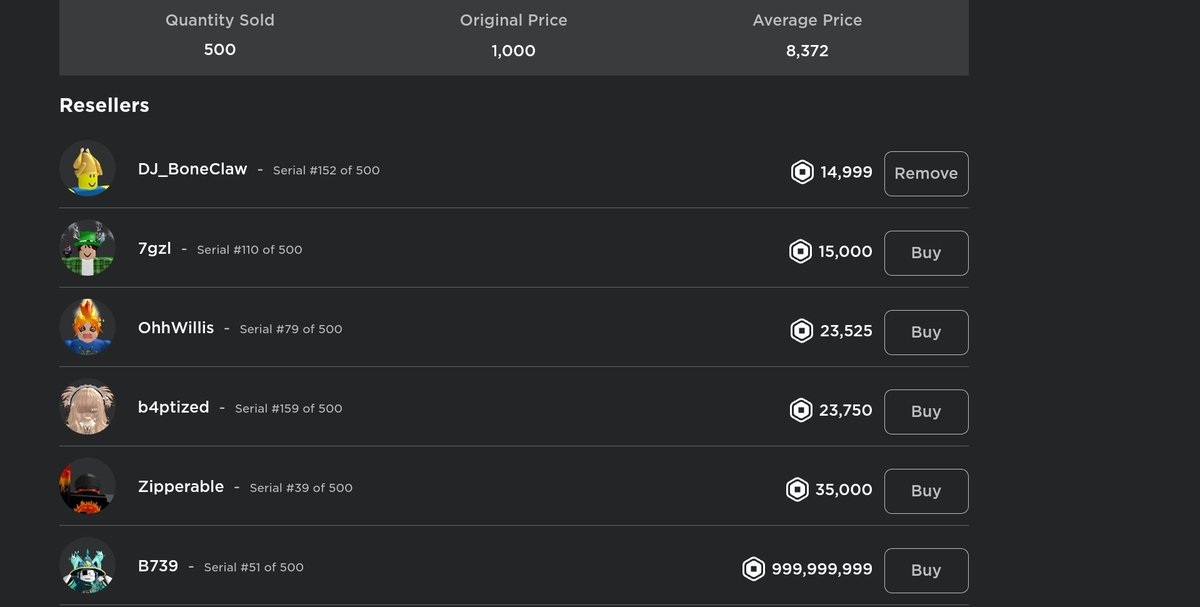1200x607 pixels.
Task: Click Robux icon beside 23,525 price
Action: click(x=802, y=331)
